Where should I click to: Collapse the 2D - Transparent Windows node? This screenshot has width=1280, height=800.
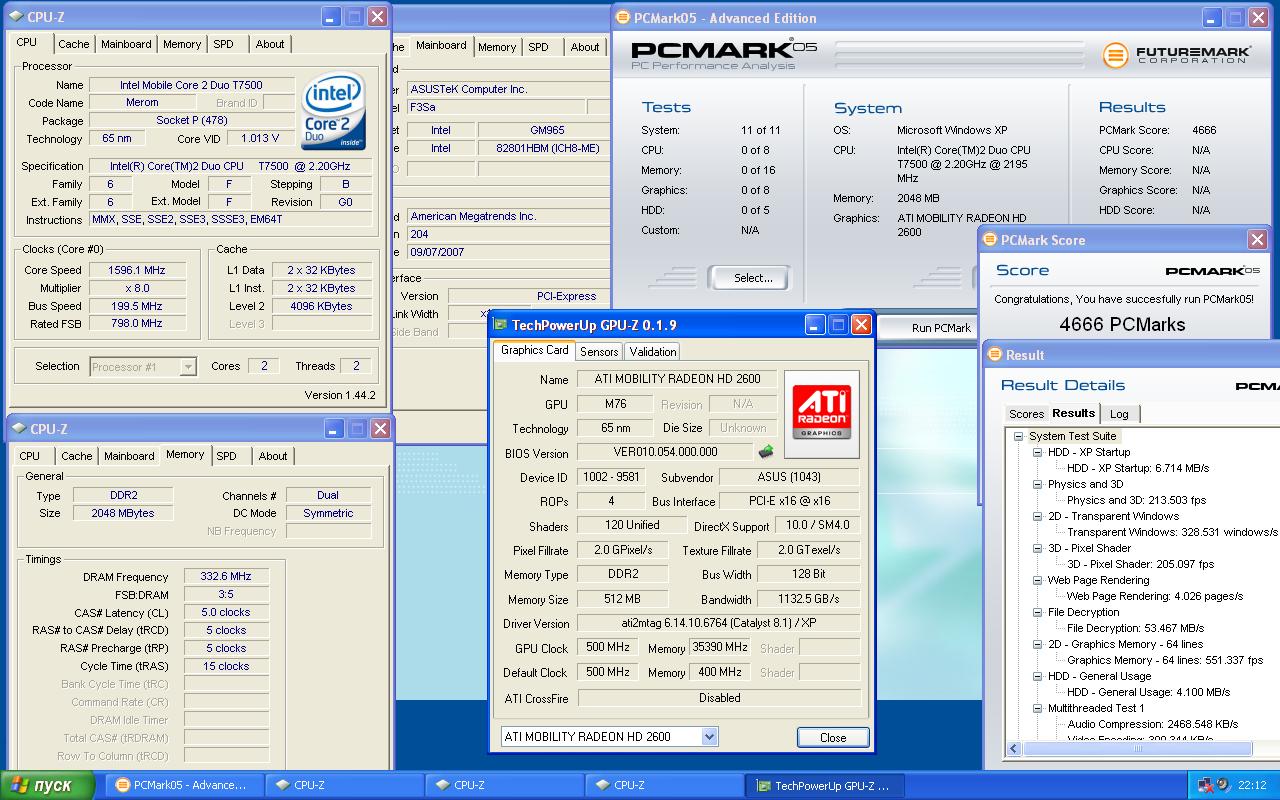click(1038, 516)
